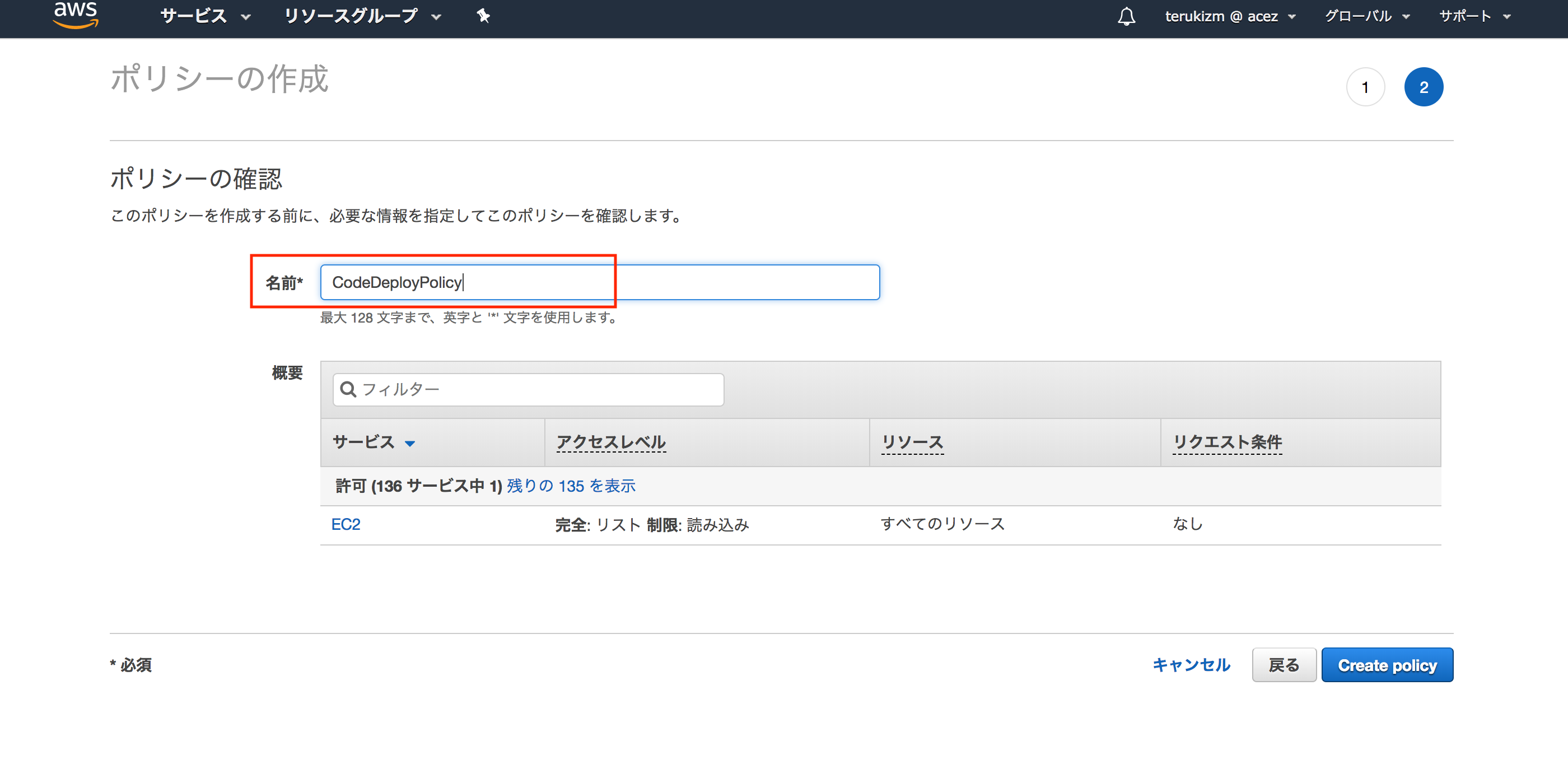The width and height of the screenshot is (1568, 783).
Task: Click the Create policy button
Action: tap(1388, 664)
